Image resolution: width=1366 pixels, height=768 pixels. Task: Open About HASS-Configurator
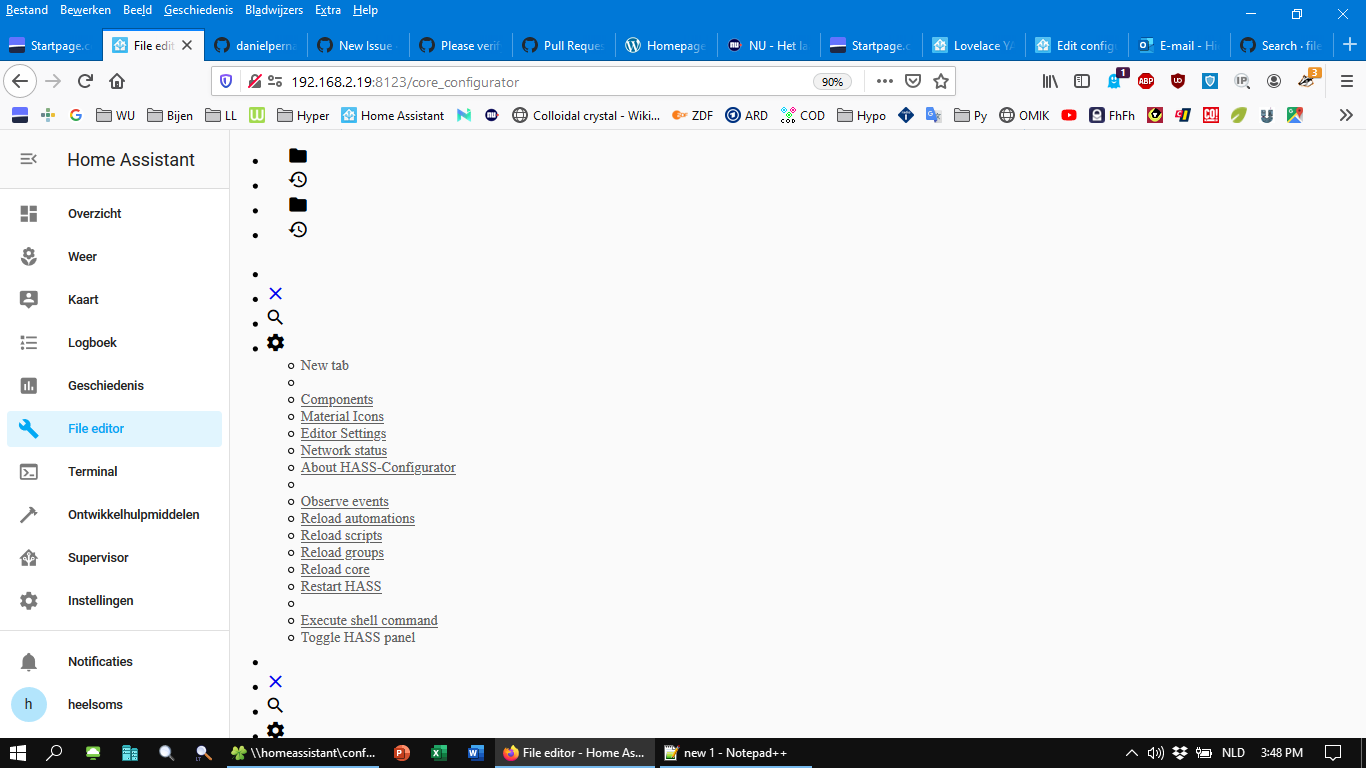tap(377, 467)
